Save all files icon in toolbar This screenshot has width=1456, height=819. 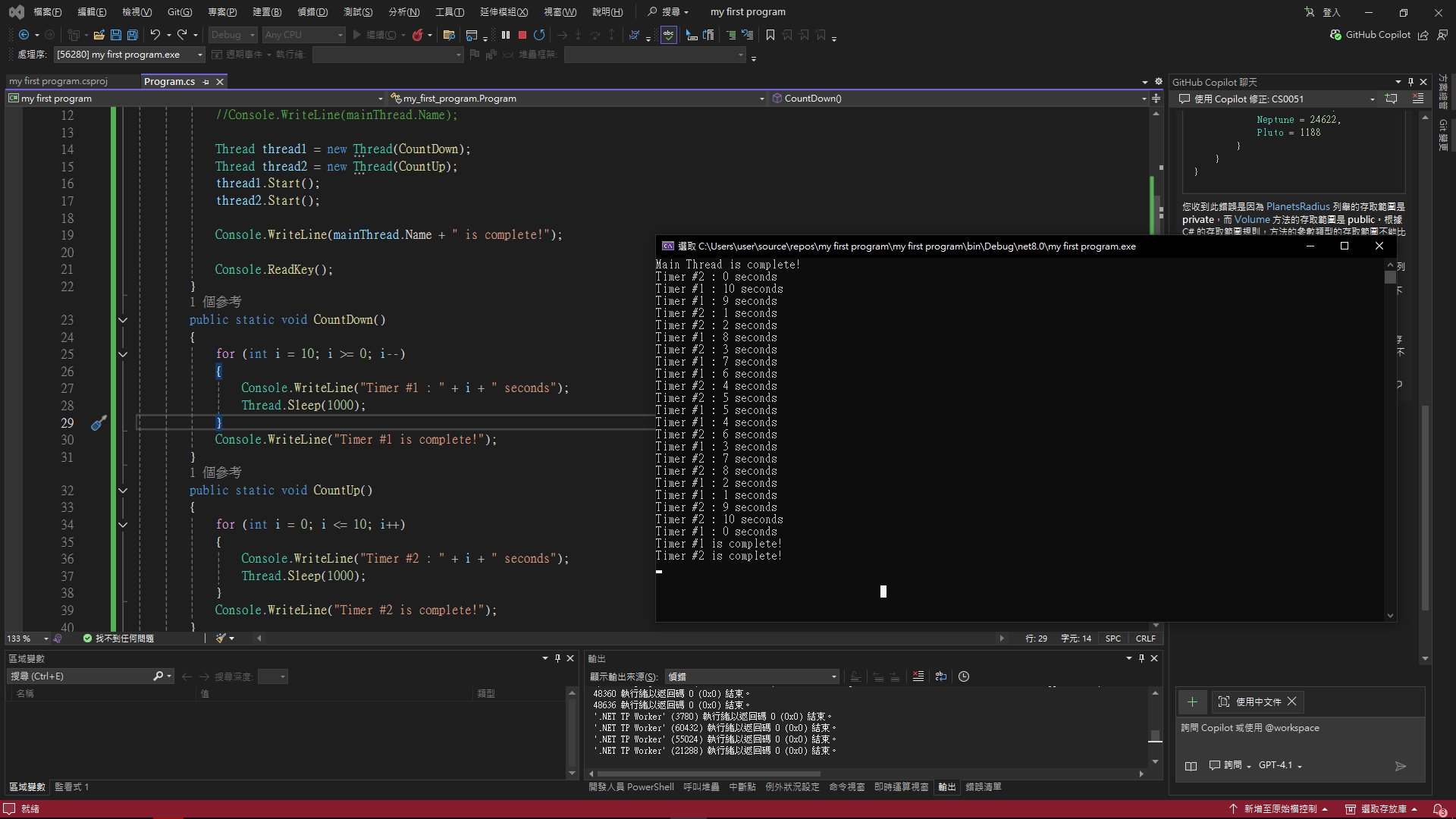pyautogui.click(x=133, y=35)
